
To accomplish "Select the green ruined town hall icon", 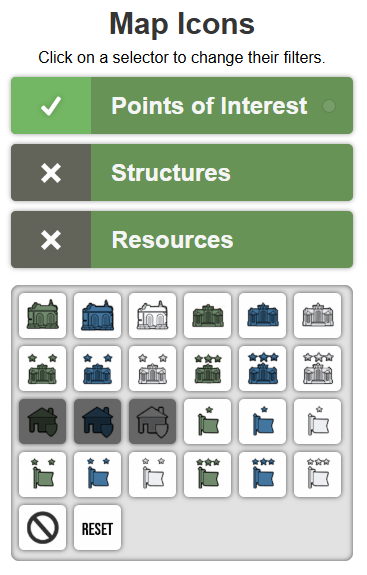I will click(x=43, y=315).
